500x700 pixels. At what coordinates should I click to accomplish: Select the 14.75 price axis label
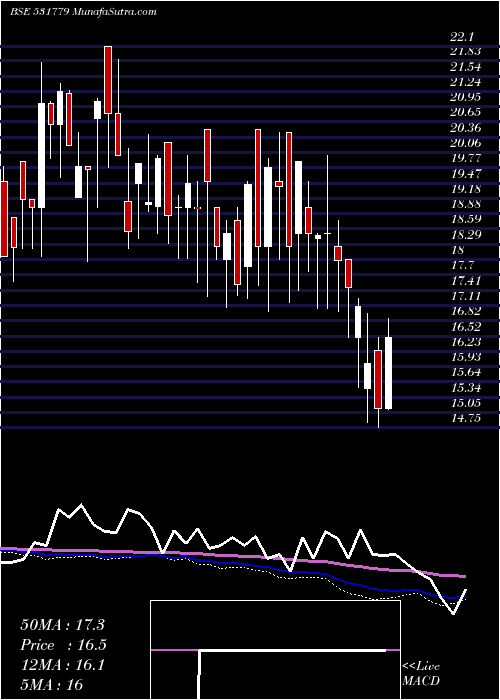pyautogui.click(x=465, y=419)
